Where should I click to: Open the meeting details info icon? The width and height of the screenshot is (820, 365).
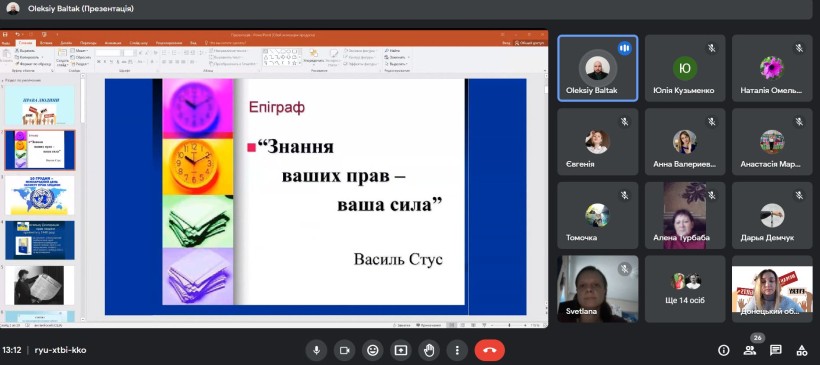(x=724, y=350)
